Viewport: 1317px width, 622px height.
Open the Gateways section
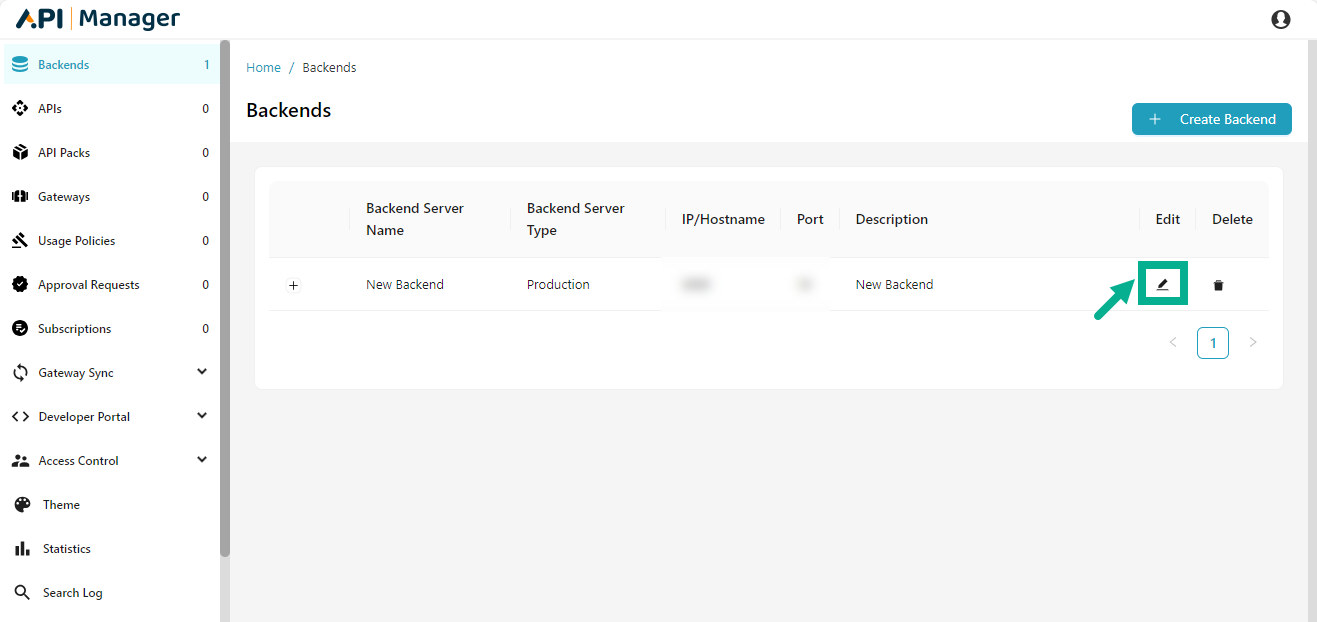tap(20, 196)
